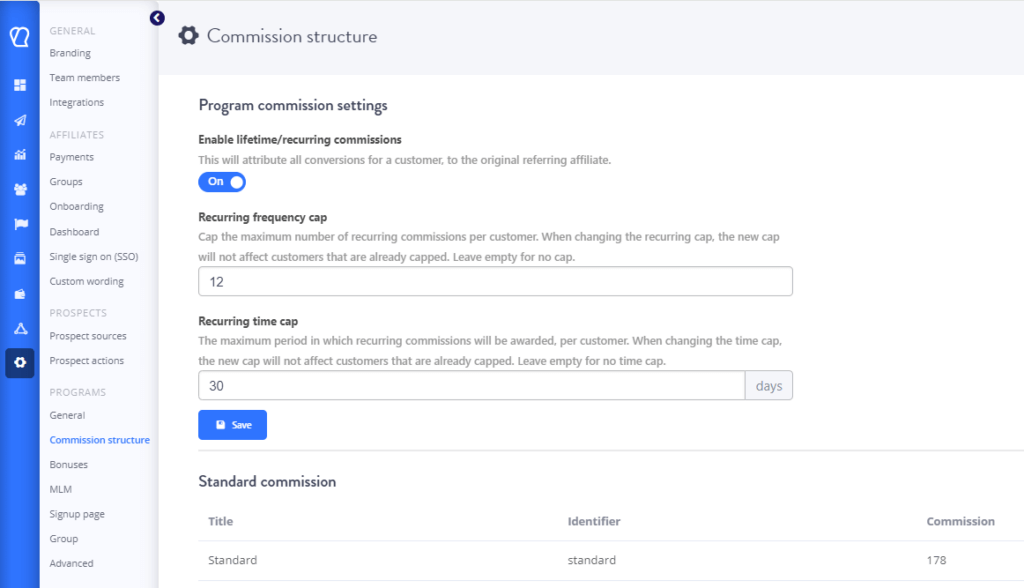
Task: Open the company logo menu at top left
Action: (x=19, y=35)
